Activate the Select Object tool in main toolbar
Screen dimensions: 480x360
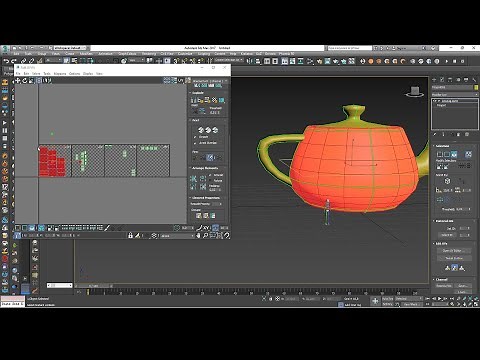click(x=66, y=61)
